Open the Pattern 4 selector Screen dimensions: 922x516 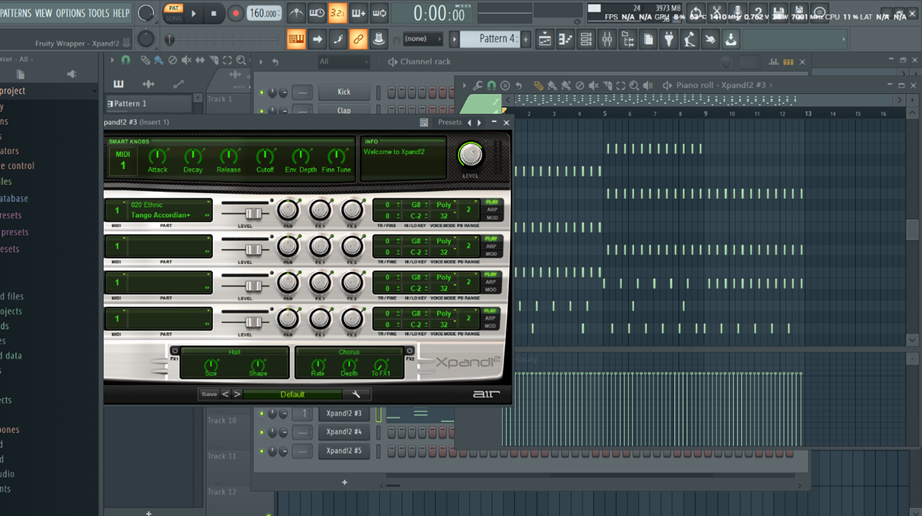click(x=491, y=39)
